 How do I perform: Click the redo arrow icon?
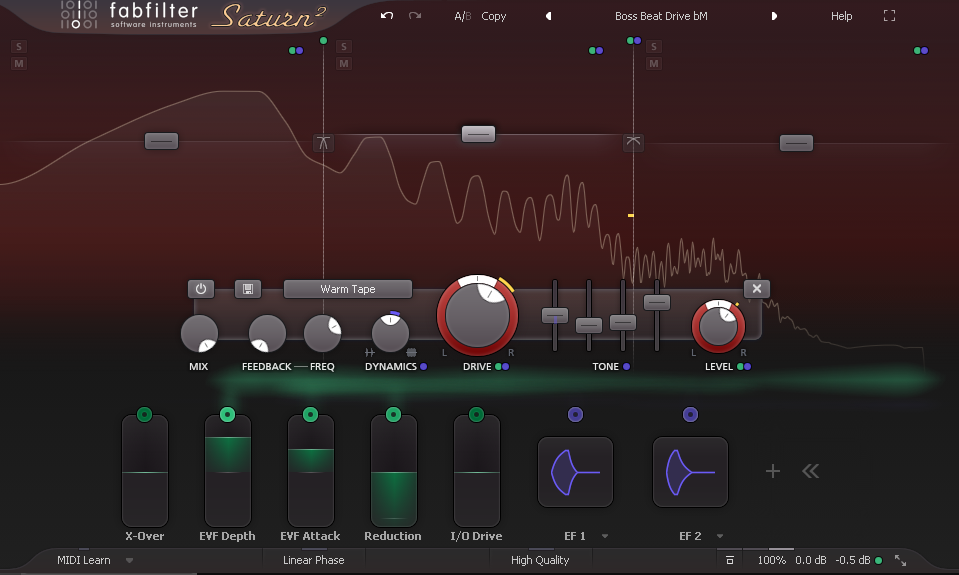[x=415, y=16]
